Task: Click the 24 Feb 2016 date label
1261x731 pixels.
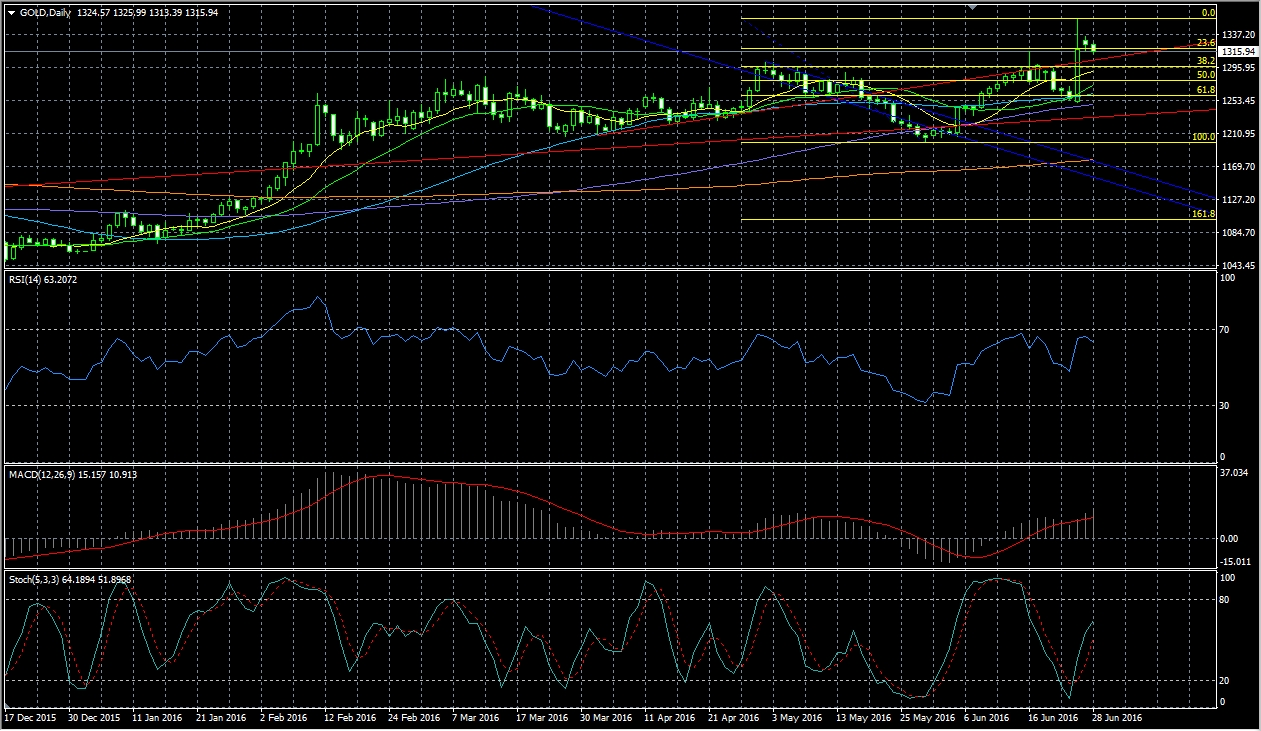Action: (415, 718)
